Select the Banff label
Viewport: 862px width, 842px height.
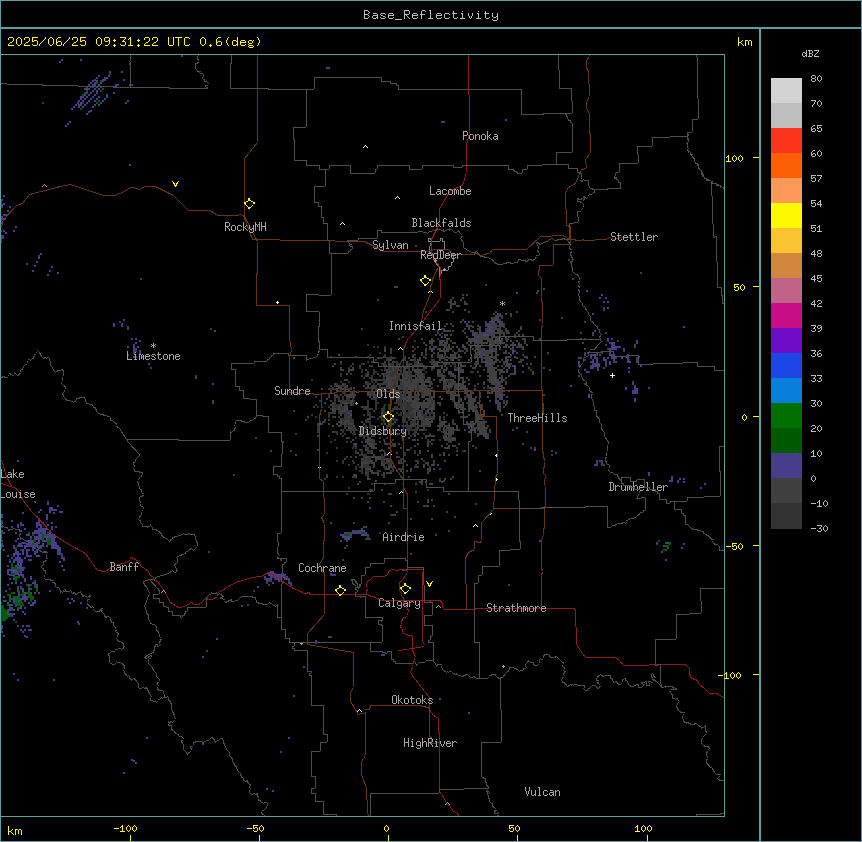pyautogui.click(x=124, y=567)
